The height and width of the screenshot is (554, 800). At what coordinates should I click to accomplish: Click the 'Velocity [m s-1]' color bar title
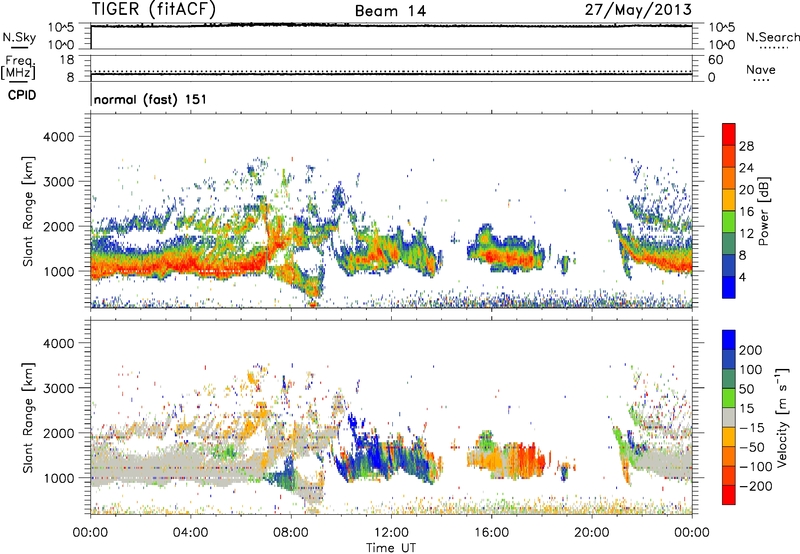782,417
